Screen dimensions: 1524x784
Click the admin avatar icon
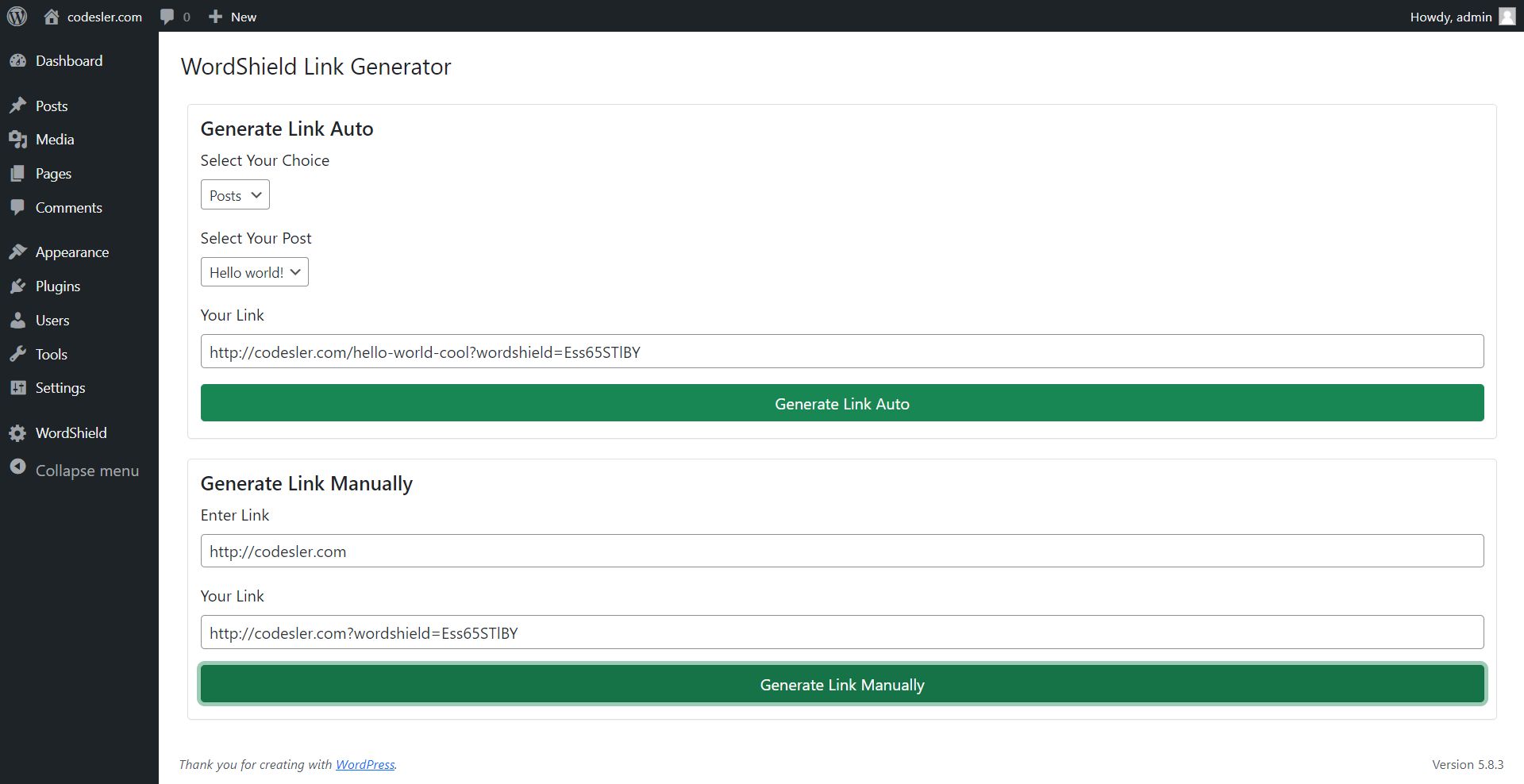pos(1507,17)
